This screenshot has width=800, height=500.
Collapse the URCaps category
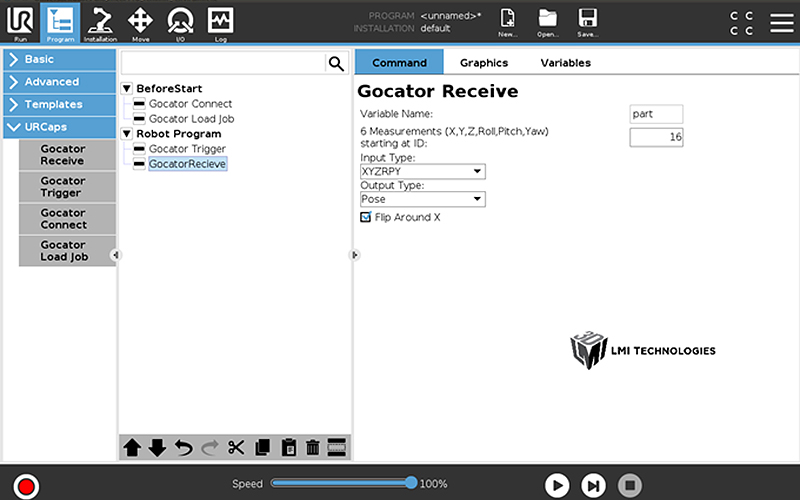[x=60, y=127]
